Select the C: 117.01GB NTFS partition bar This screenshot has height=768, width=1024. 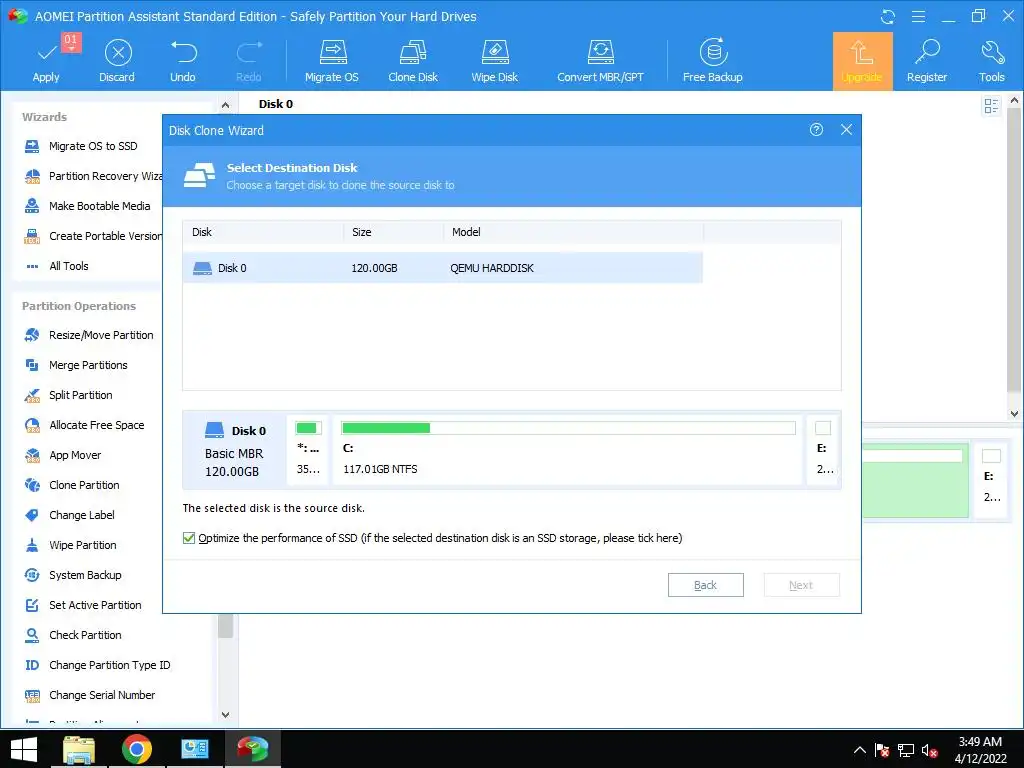(568, 449)
